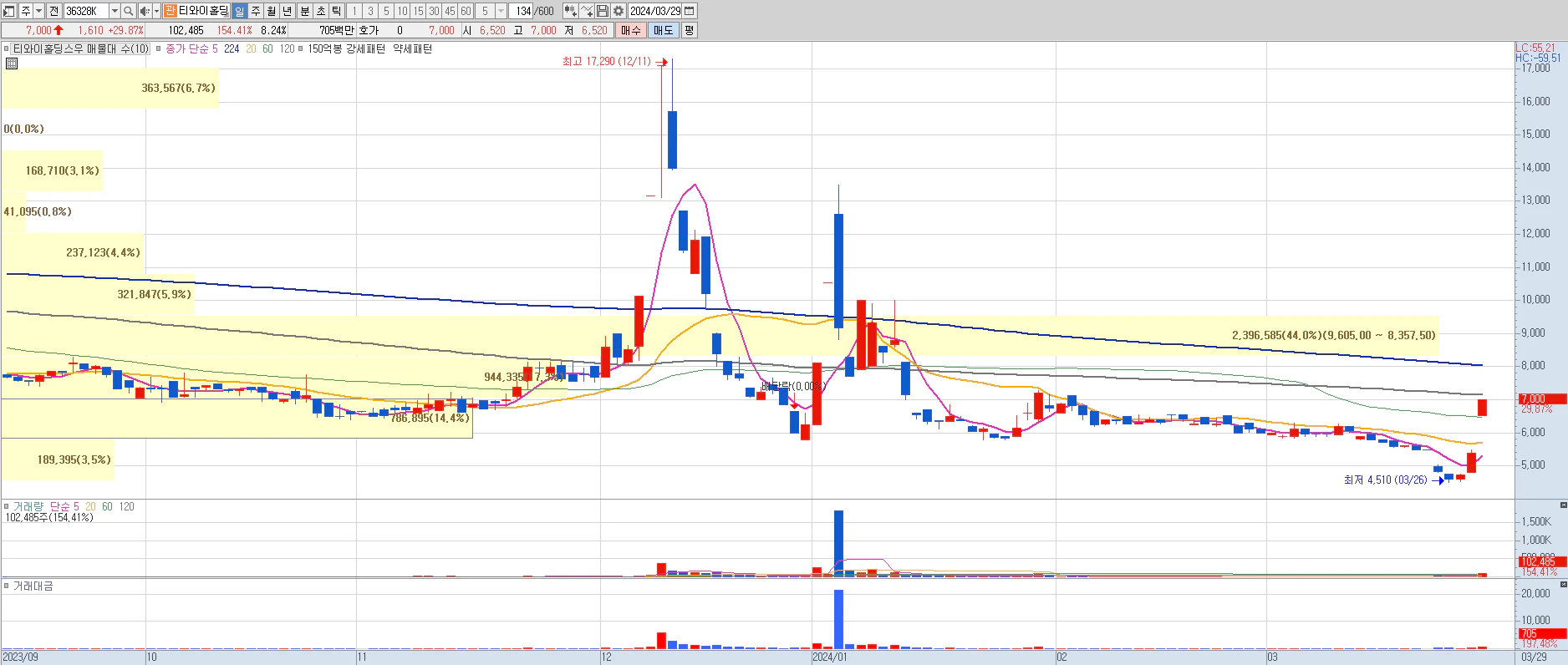The image size is (1568, 665).
Task: Close the volume panel via corner icon
Action: click(x=1563, y=505)
